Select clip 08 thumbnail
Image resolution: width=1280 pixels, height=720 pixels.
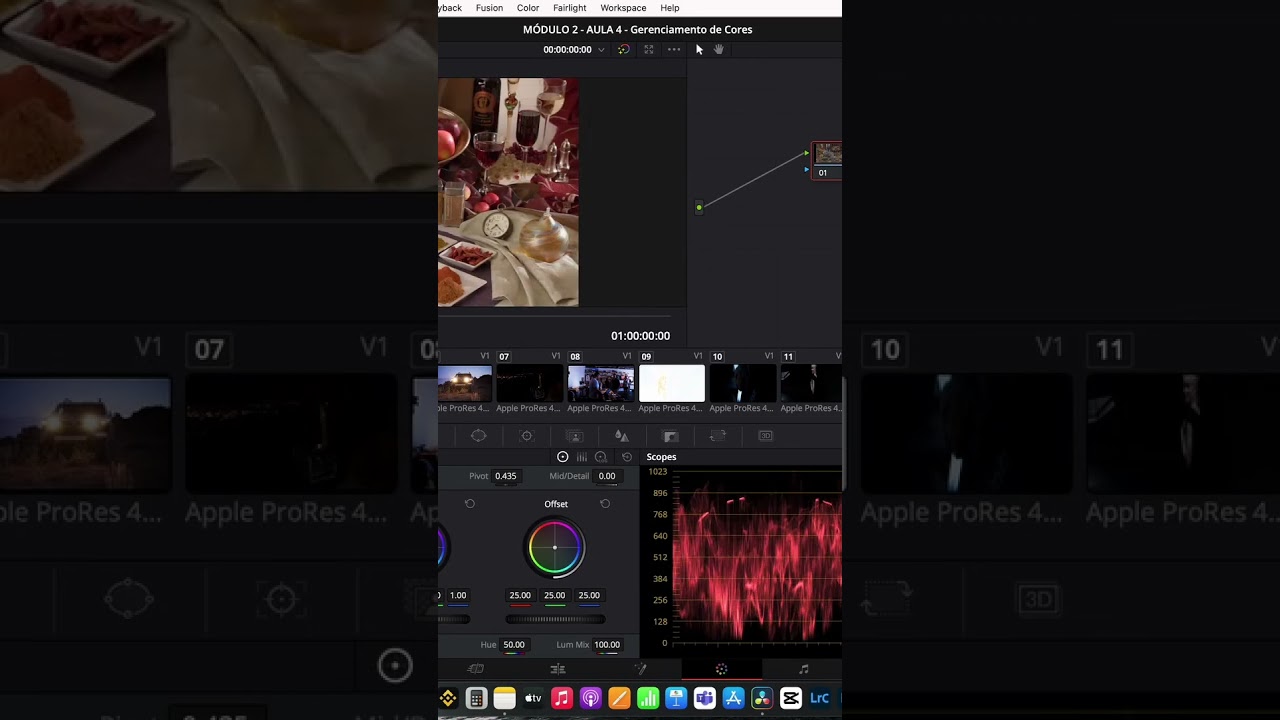point(601,383)
